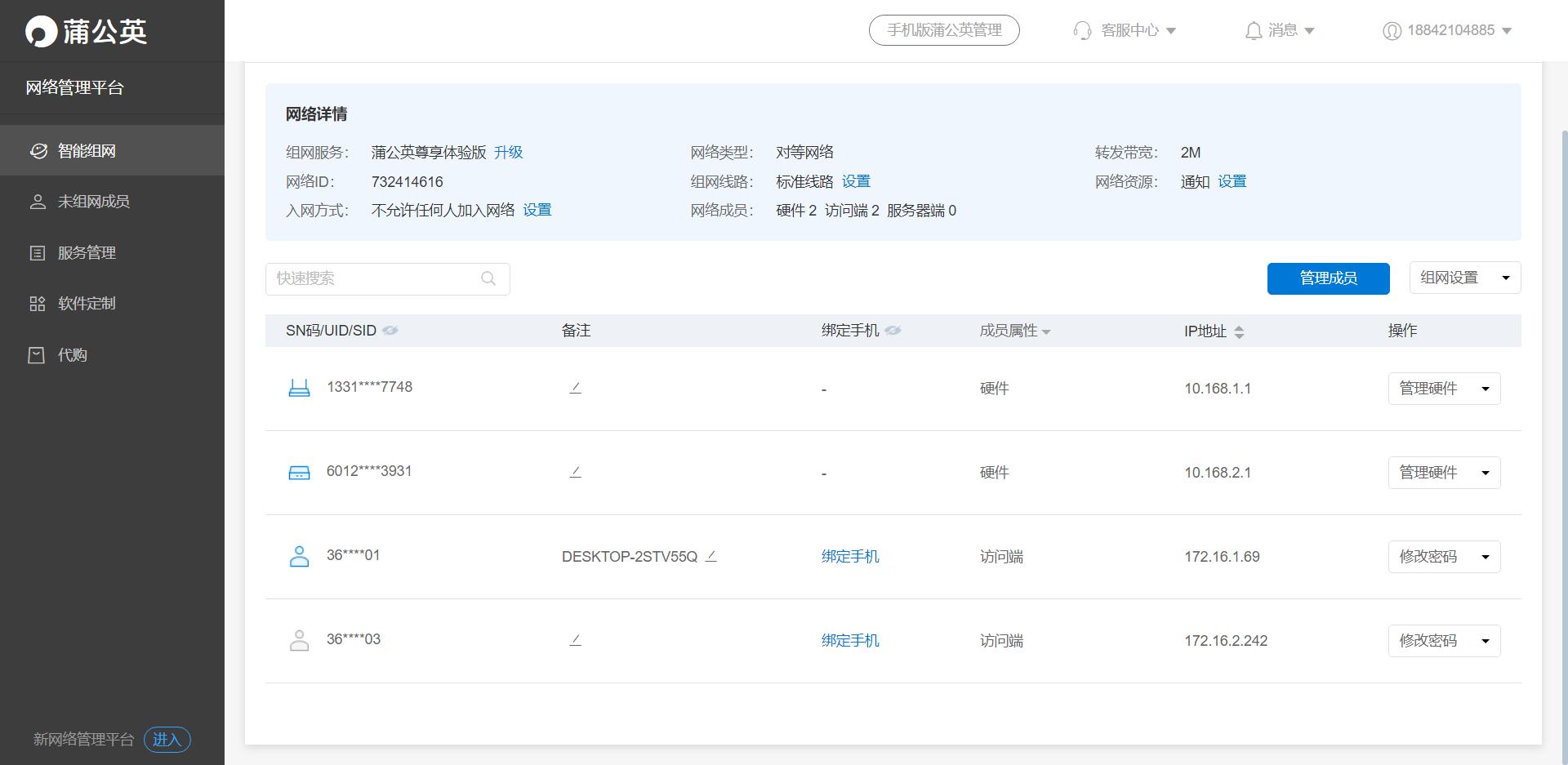
Task: Open the 成员属性 filter dropdown
Action: 1046,331
